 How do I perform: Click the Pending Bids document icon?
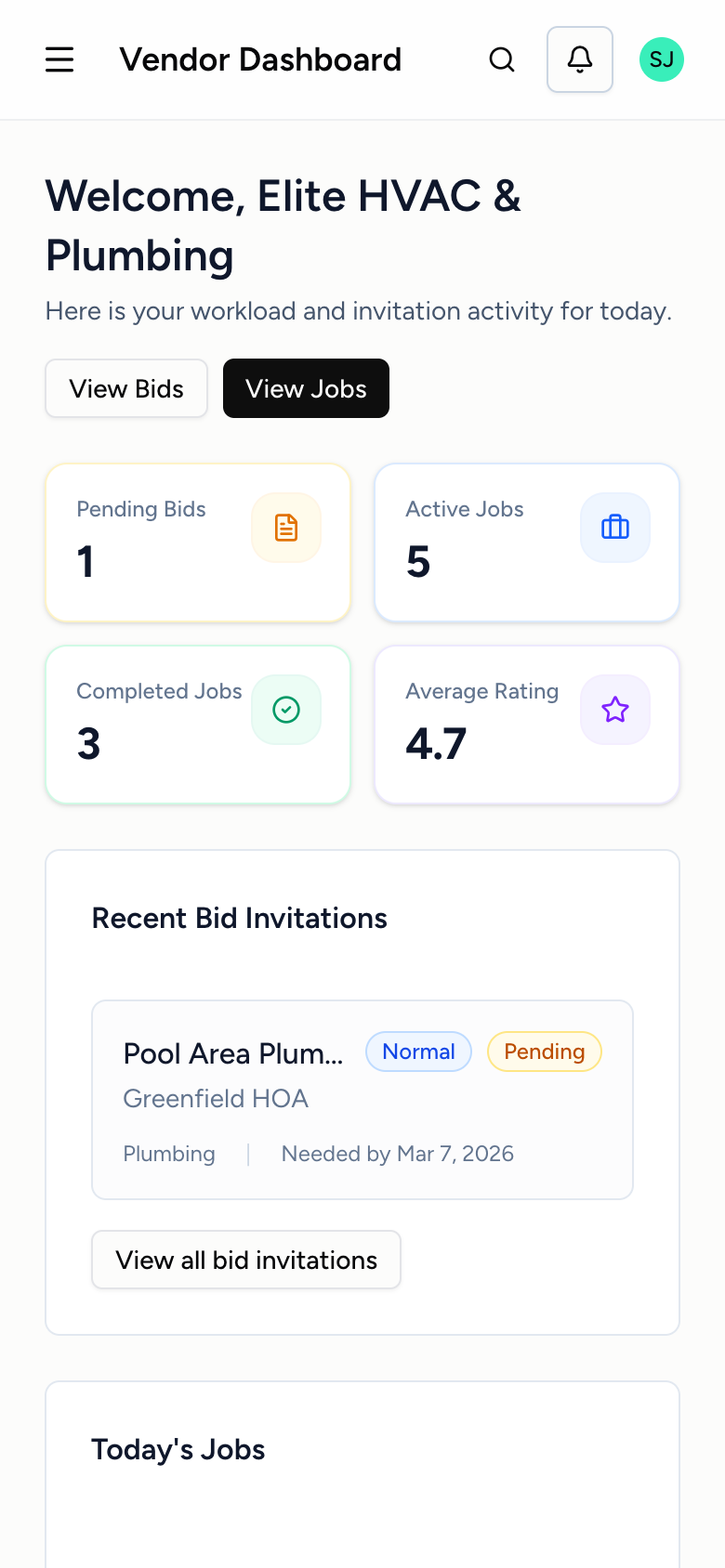[x=285, y=527]
